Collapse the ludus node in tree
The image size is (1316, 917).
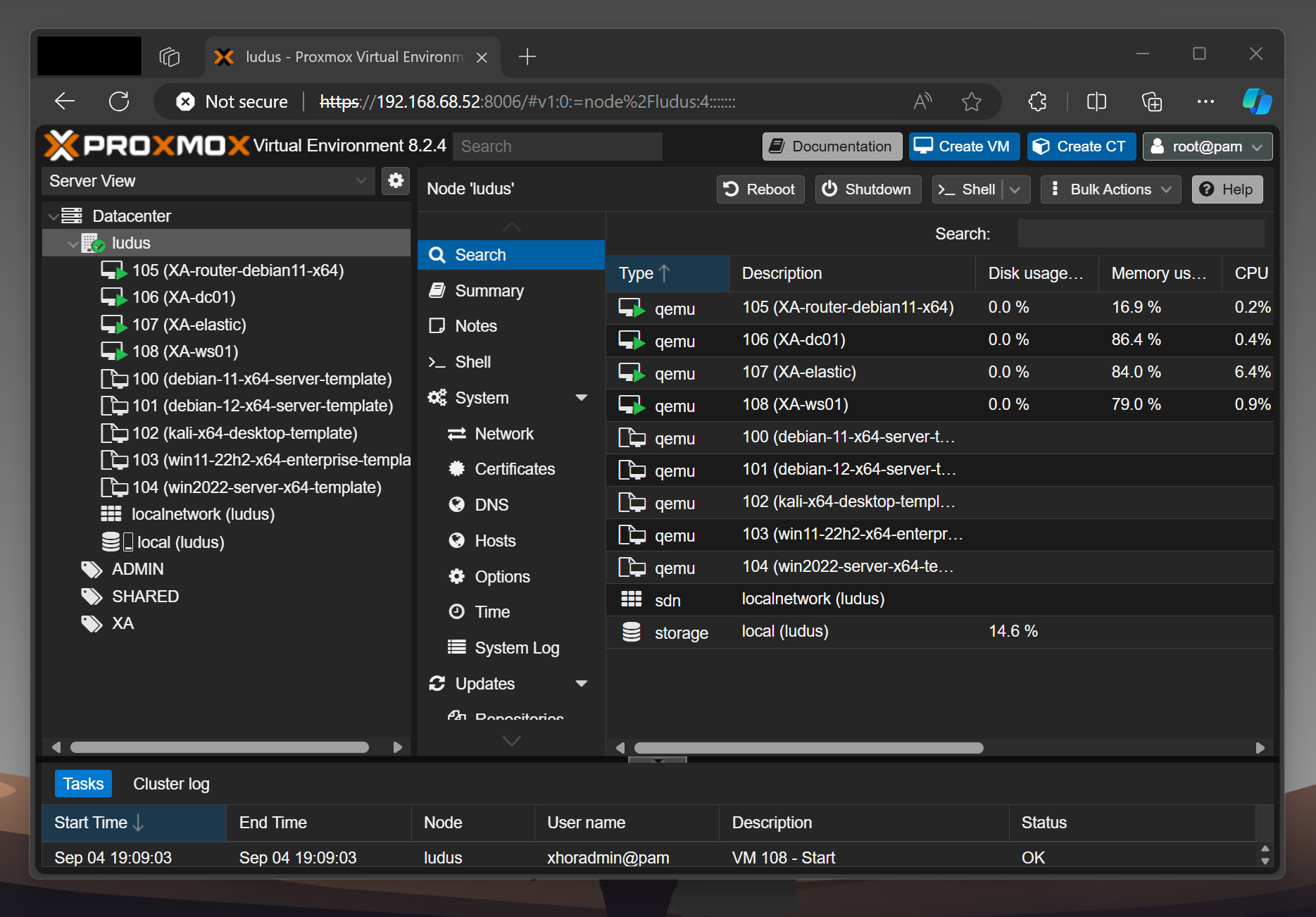coord(73,244)
